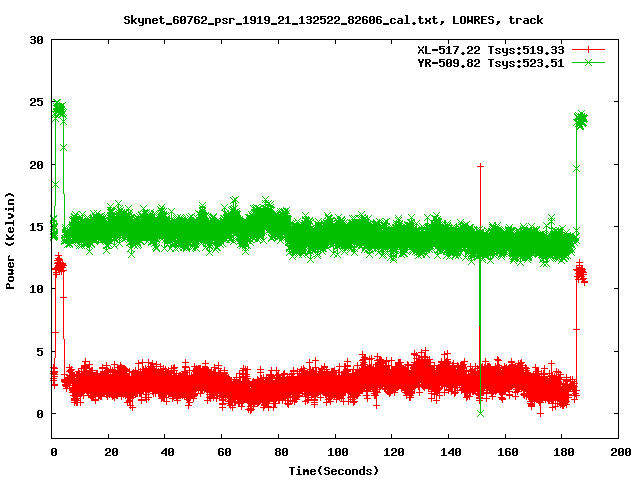Click the Power (Kelvin) y-axis label
The width and height of the screenshot is (640, 480).
[x=10, y=241]
